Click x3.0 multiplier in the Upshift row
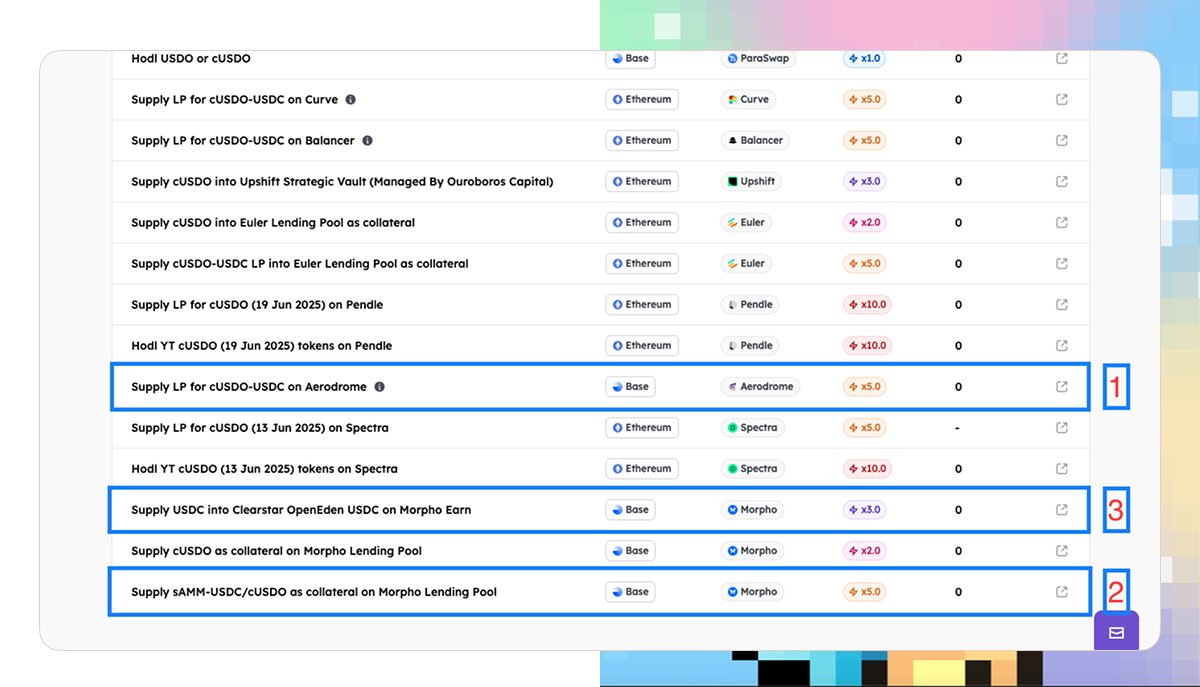 (x=864, y=181)
